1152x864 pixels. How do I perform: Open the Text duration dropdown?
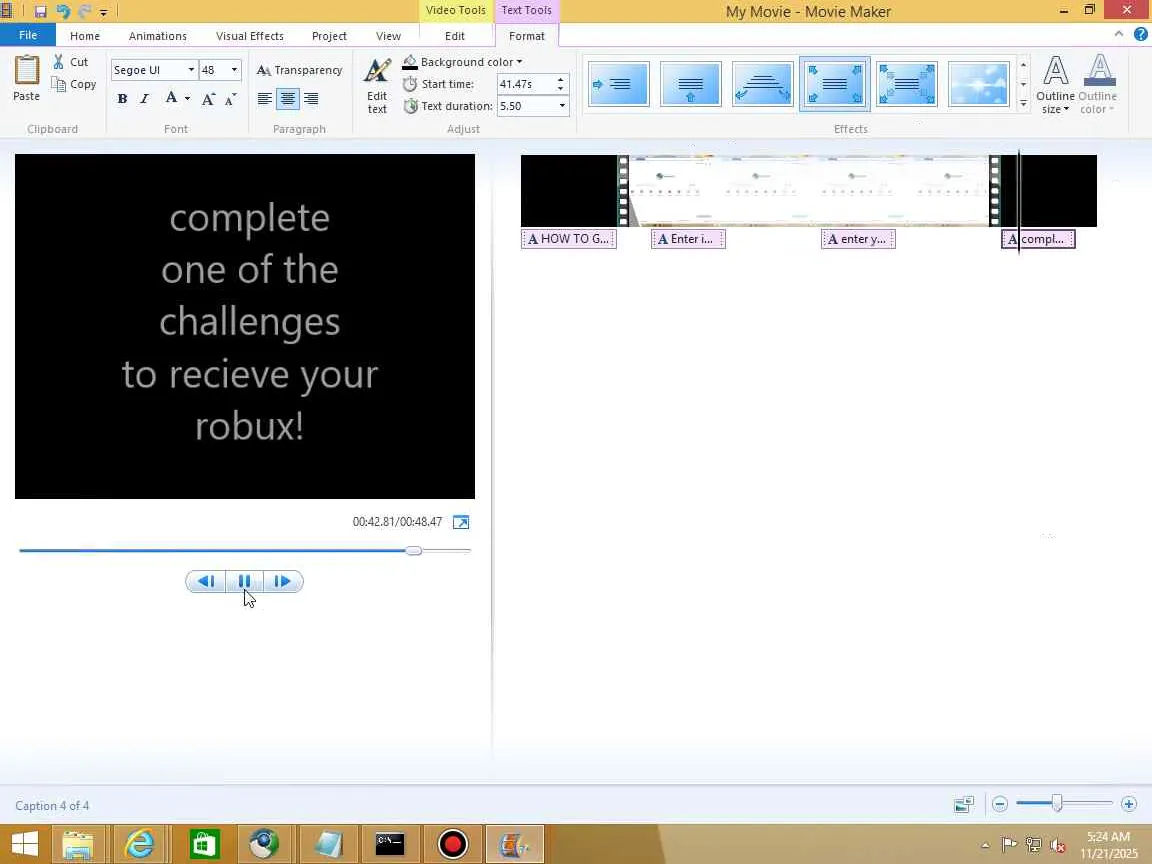[562, 106]
